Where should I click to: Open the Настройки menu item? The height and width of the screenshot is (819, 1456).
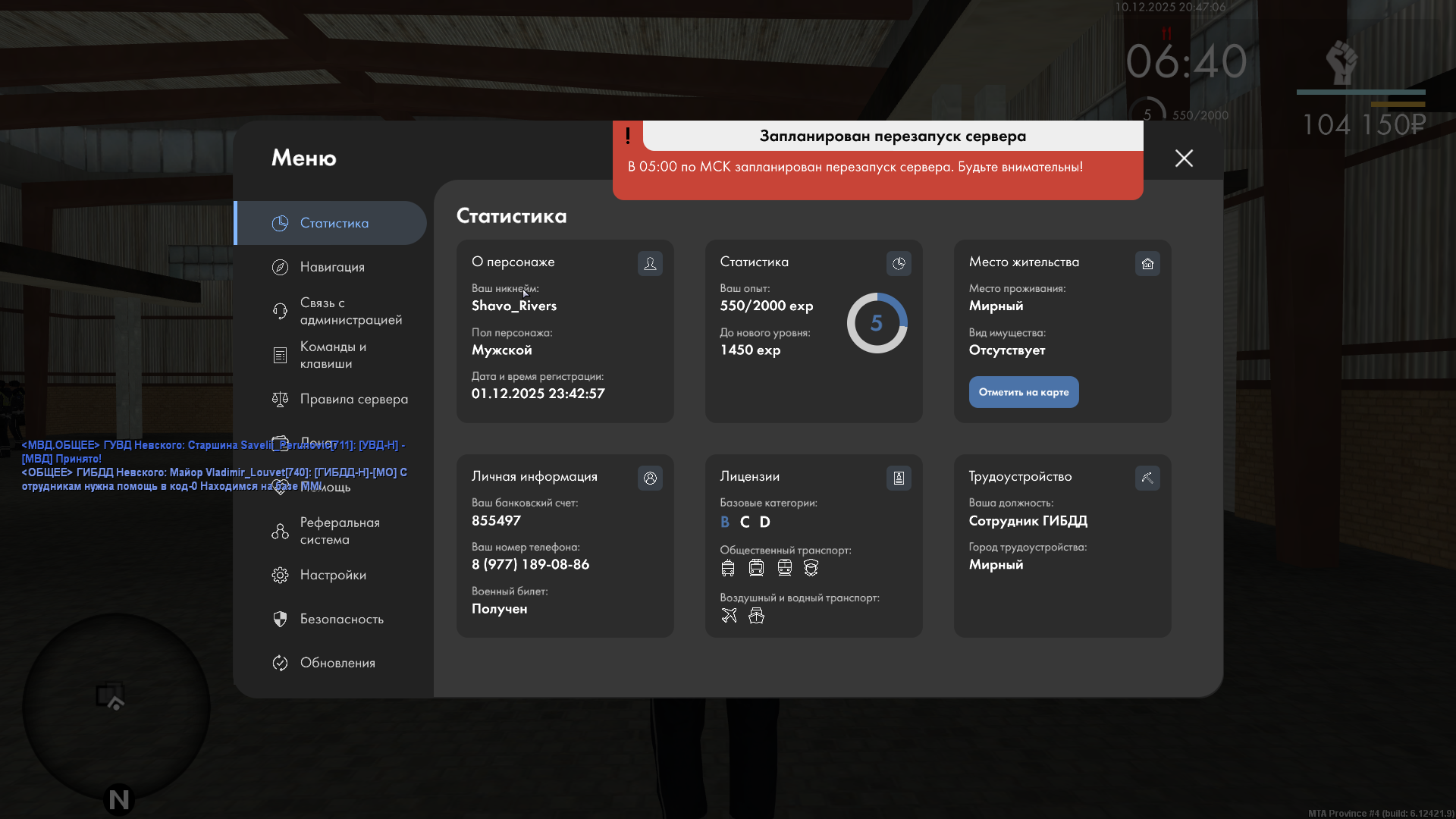point(333,575)
